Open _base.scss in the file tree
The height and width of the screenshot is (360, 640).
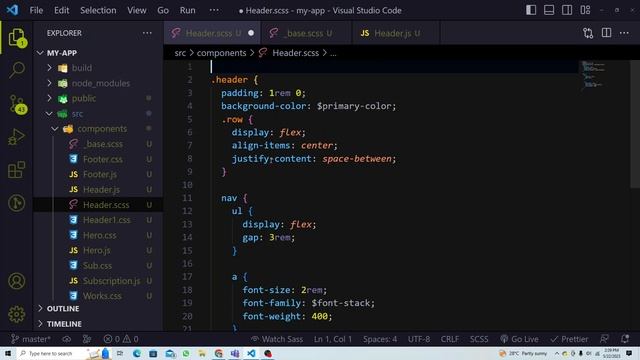98,144
